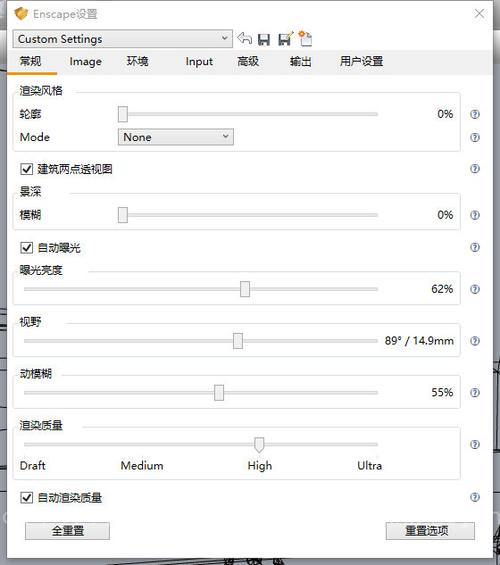The image size is (500, 565).
Task: Select the 高级 tab
Action: coord(248,61)
